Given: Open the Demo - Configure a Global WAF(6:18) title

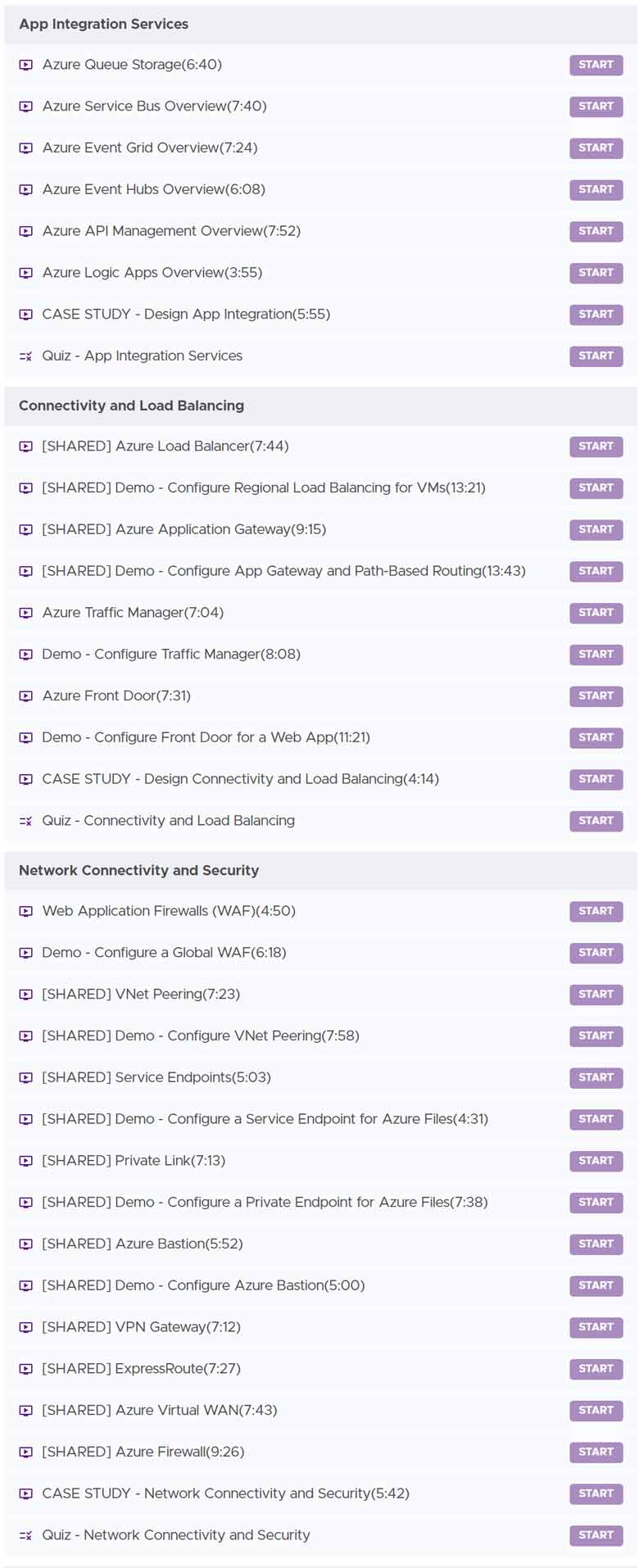Looking at the screenshot, I should coord(165,953).
